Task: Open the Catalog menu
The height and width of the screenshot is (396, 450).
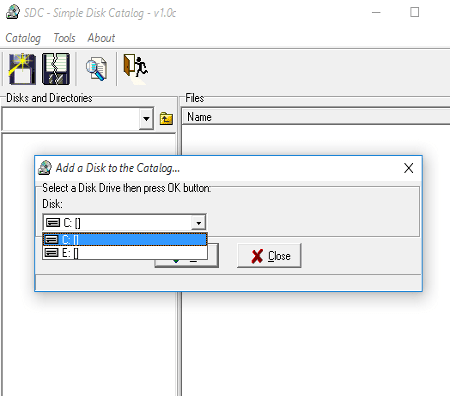Action: (23, 38)
